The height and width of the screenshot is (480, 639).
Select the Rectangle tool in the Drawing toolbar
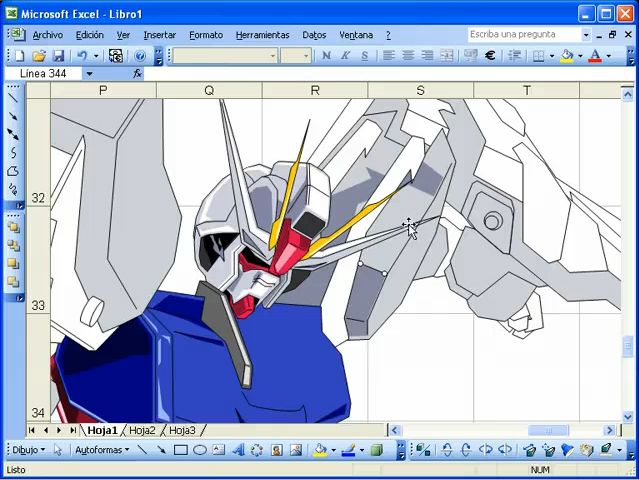point(181,450)
